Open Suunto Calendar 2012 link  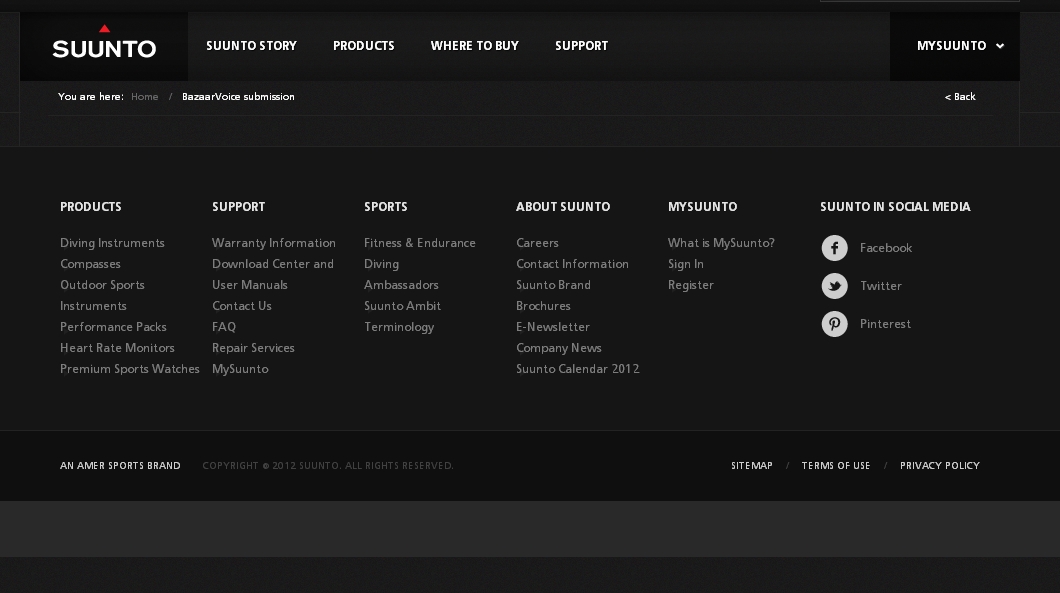tap(578, 369)
